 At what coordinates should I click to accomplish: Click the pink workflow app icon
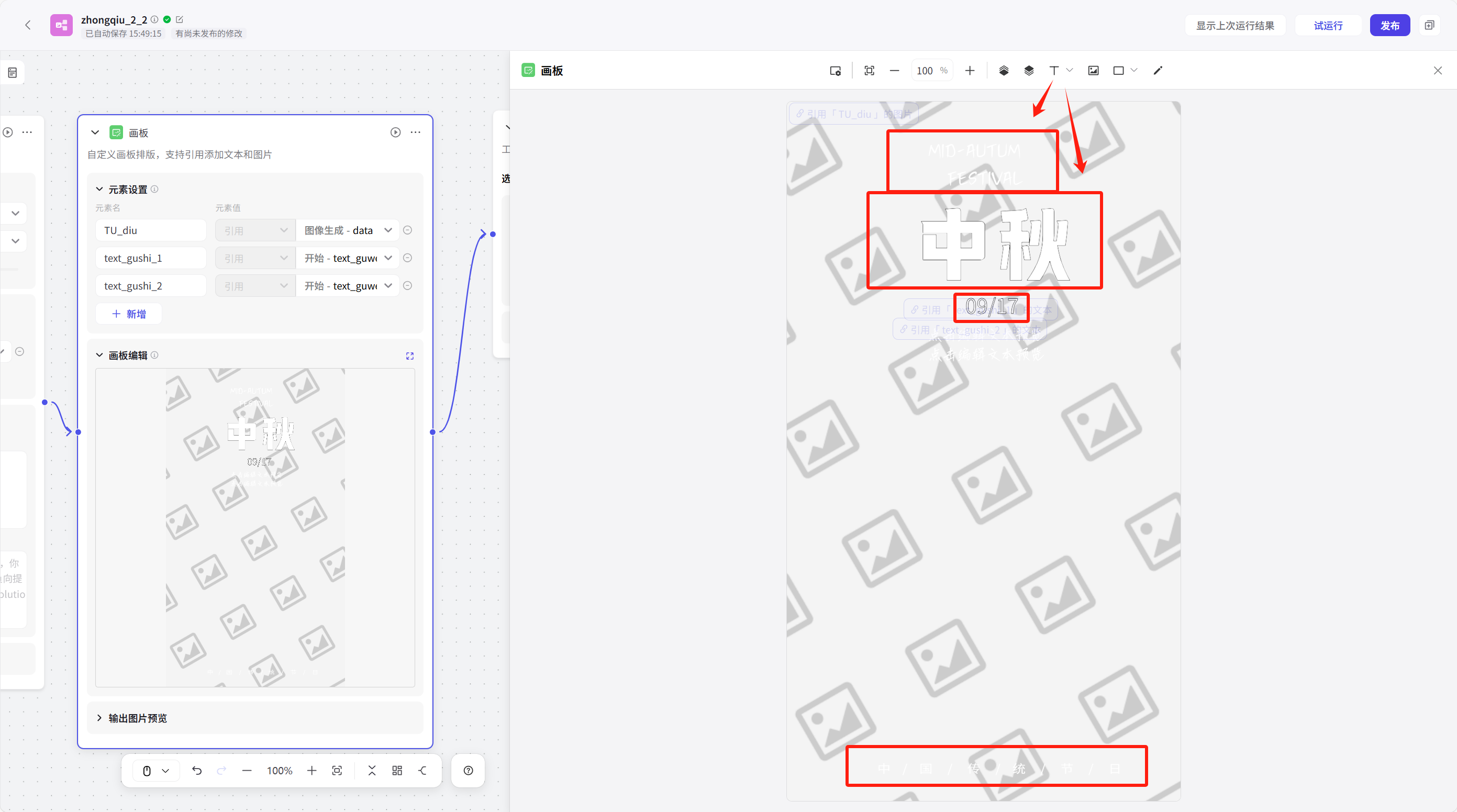61,25
